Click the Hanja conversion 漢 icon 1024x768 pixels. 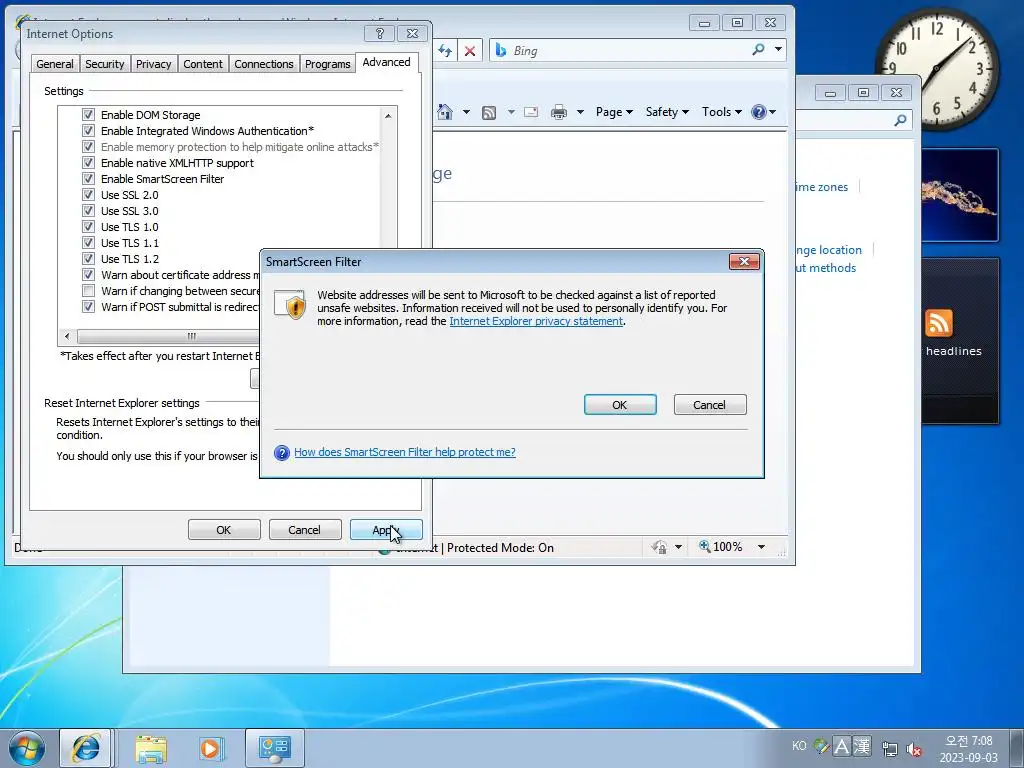862,746
